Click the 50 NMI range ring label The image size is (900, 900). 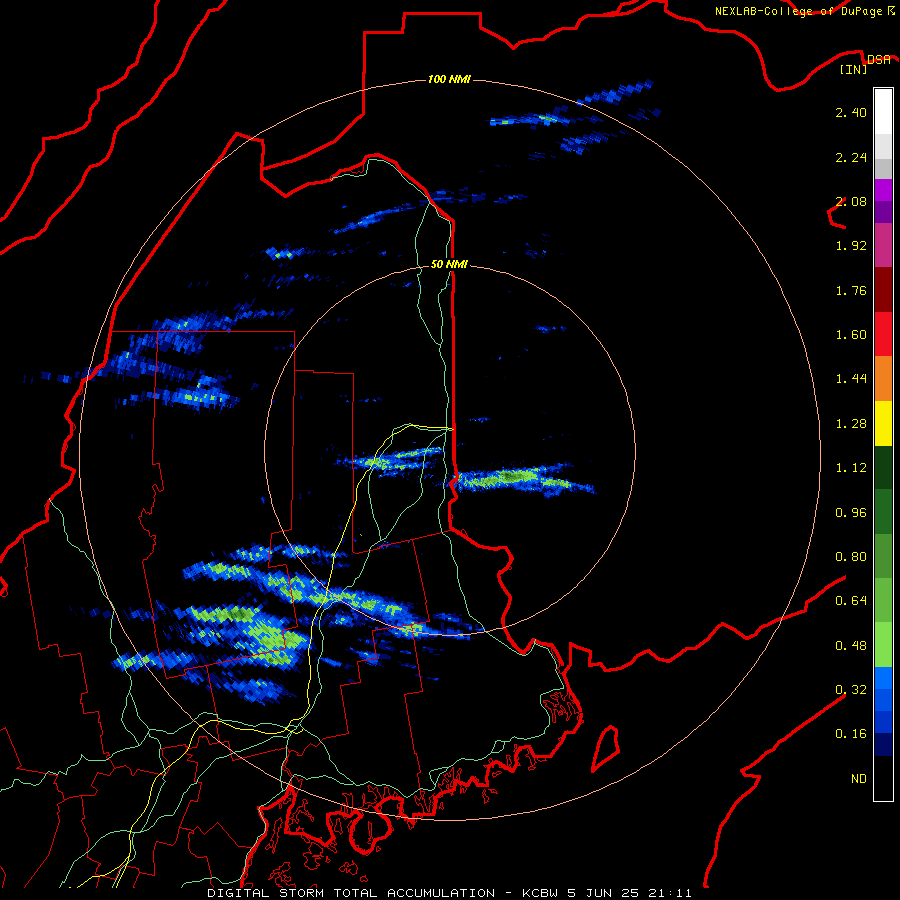click(x=449, y=264)
